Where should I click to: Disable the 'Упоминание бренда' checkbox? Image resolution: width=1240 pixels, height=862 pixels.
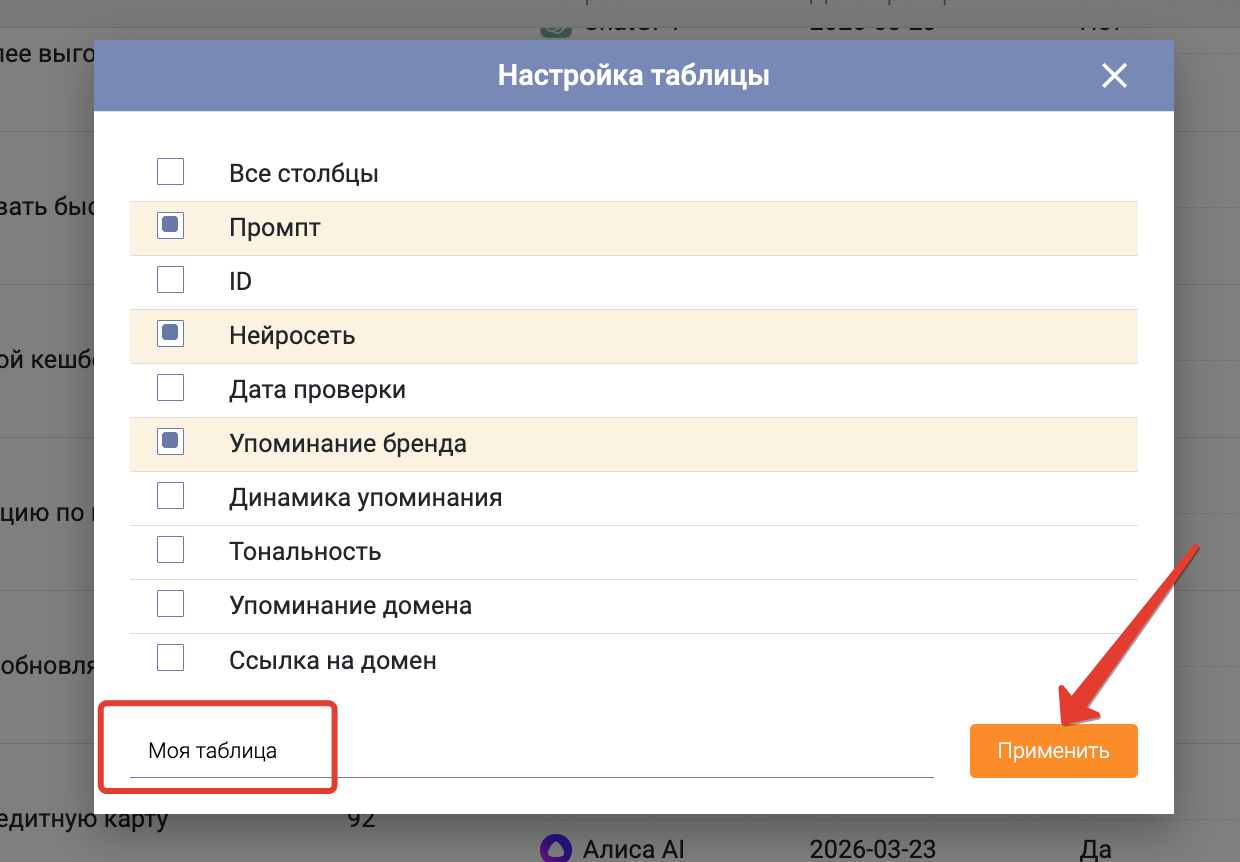click(171, 443)
